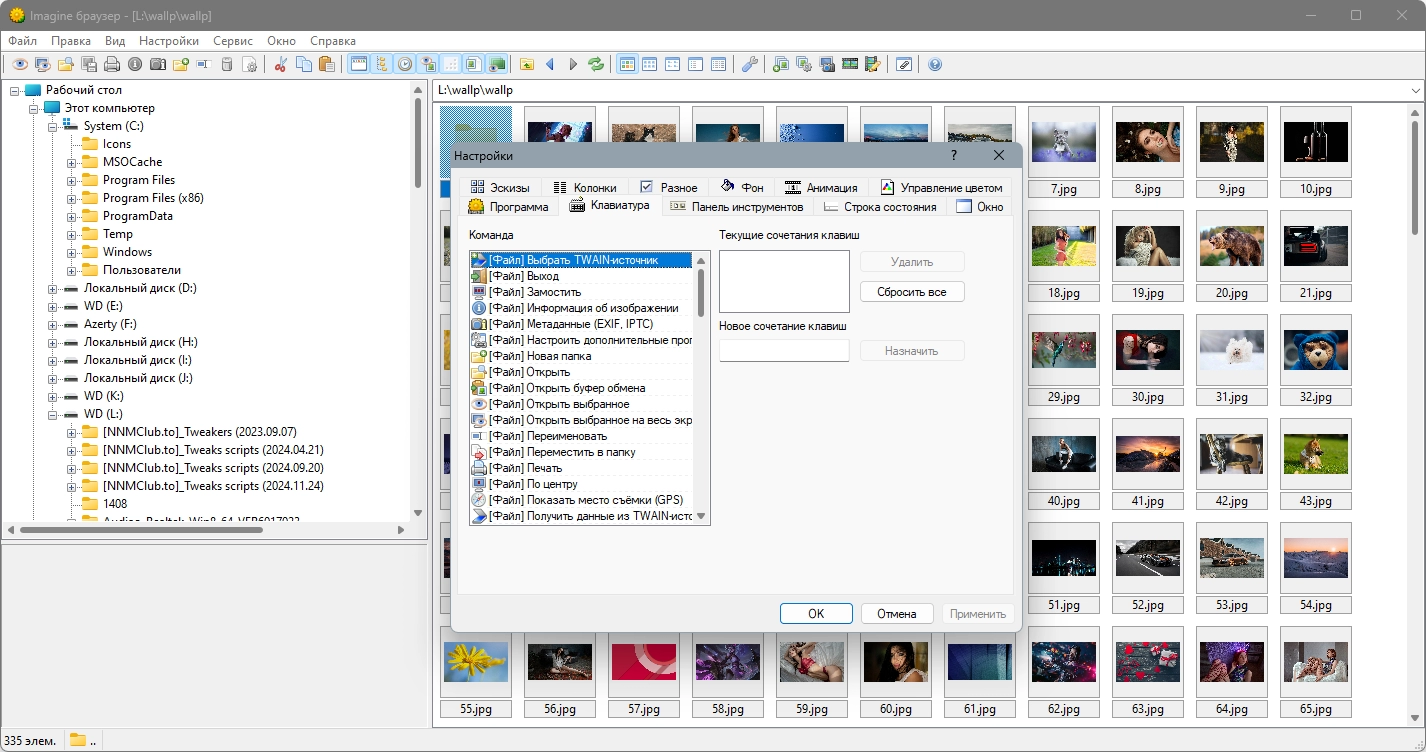This screenshot has height=752, width=1426.
Task: Toggle the thumbnails view mode button
Action: coord(627,64)
